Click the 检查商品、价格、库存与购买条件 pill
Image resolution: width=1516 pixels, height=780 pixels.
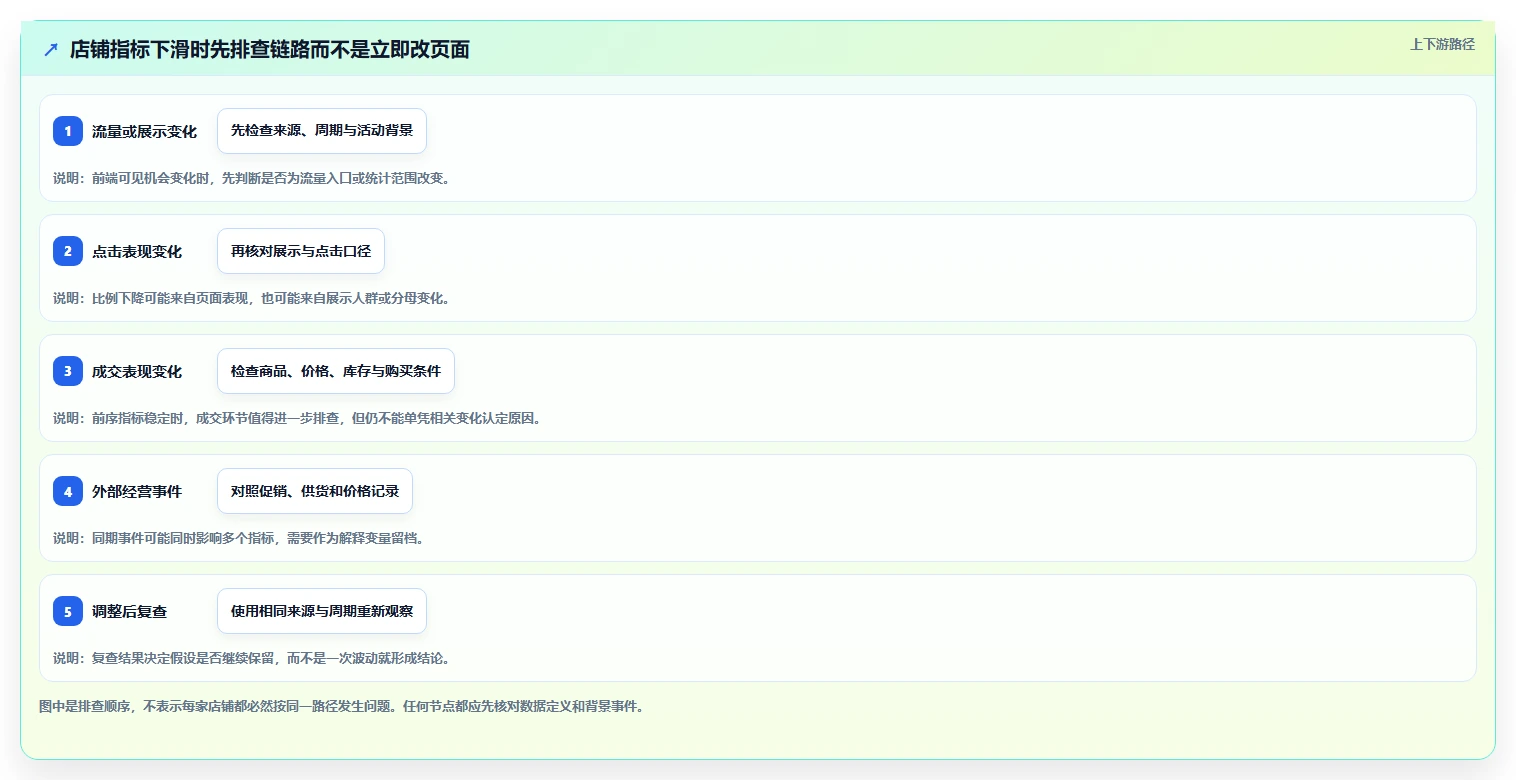tap(336, 371)
